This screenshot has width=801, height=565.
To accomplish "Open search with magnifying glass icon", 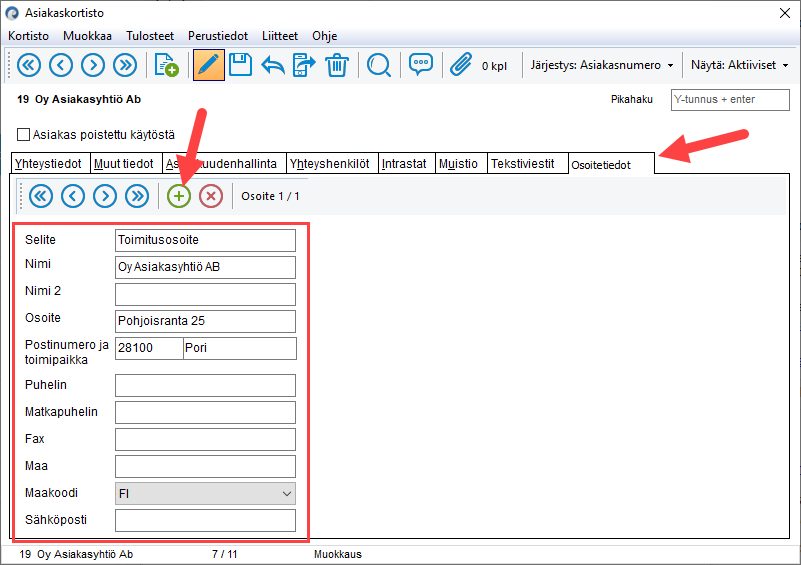I will (379, 65).
